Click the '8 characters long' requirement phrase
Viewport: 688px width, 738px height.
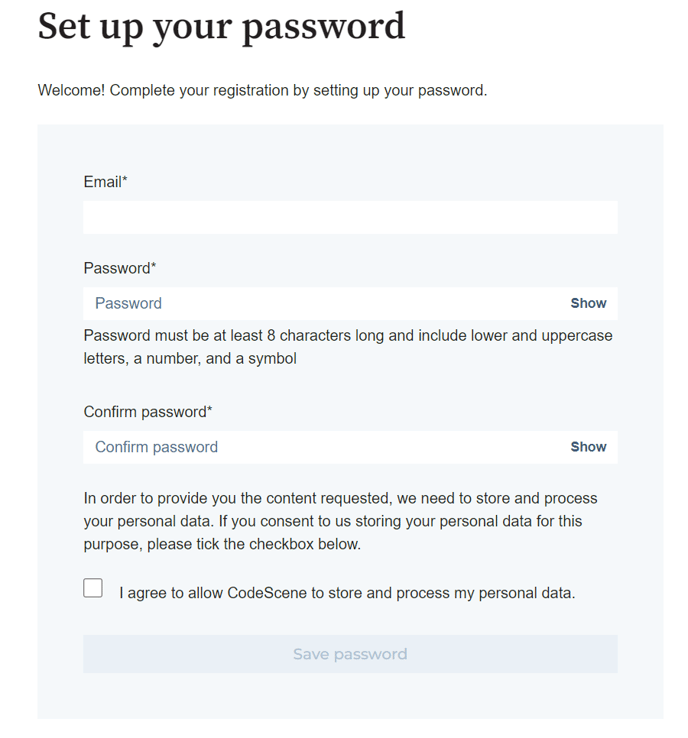325,336
